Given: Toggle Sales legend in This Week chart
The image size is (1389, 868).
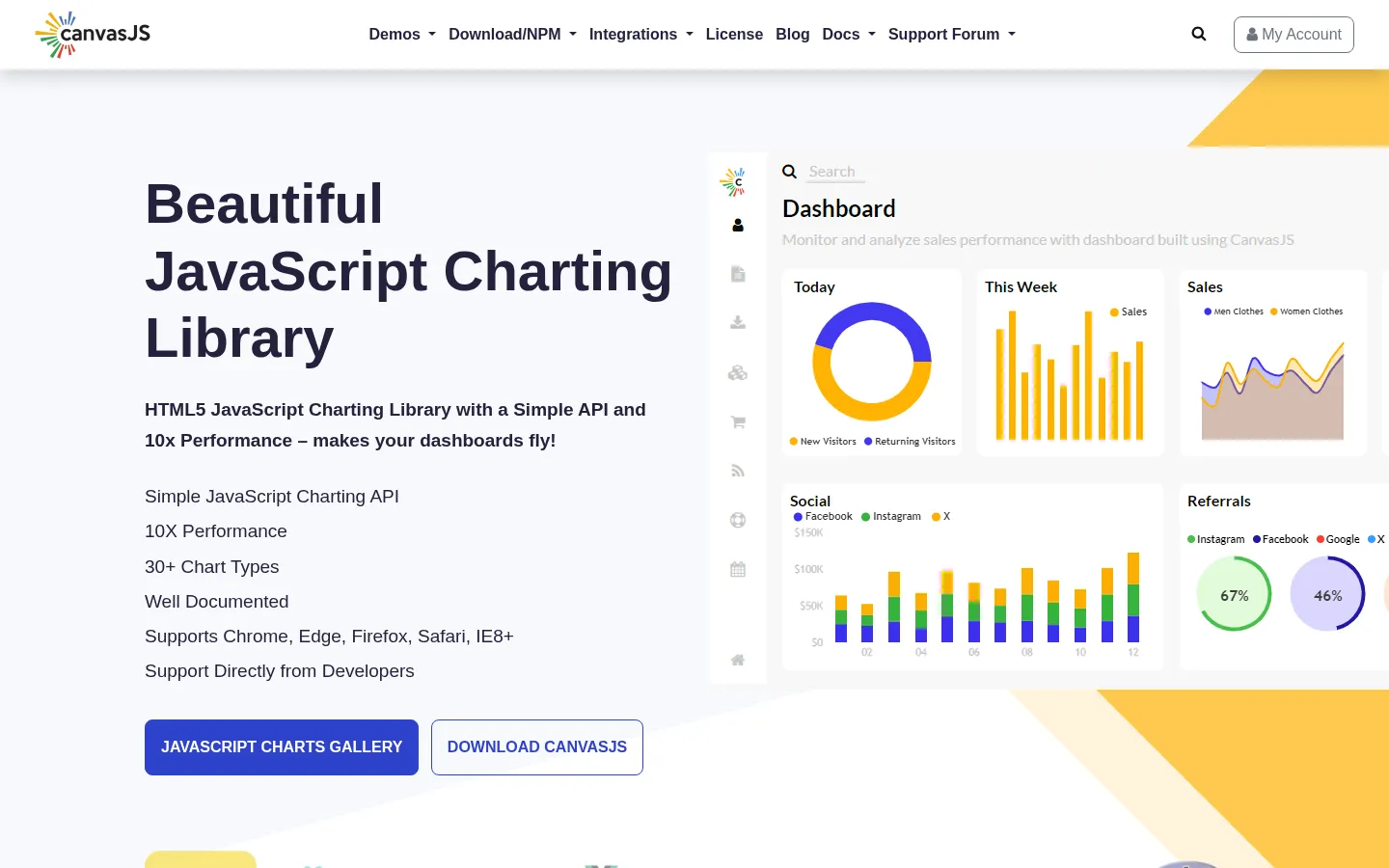Looking at the screenshot, I should click(x=1129, y=312).
